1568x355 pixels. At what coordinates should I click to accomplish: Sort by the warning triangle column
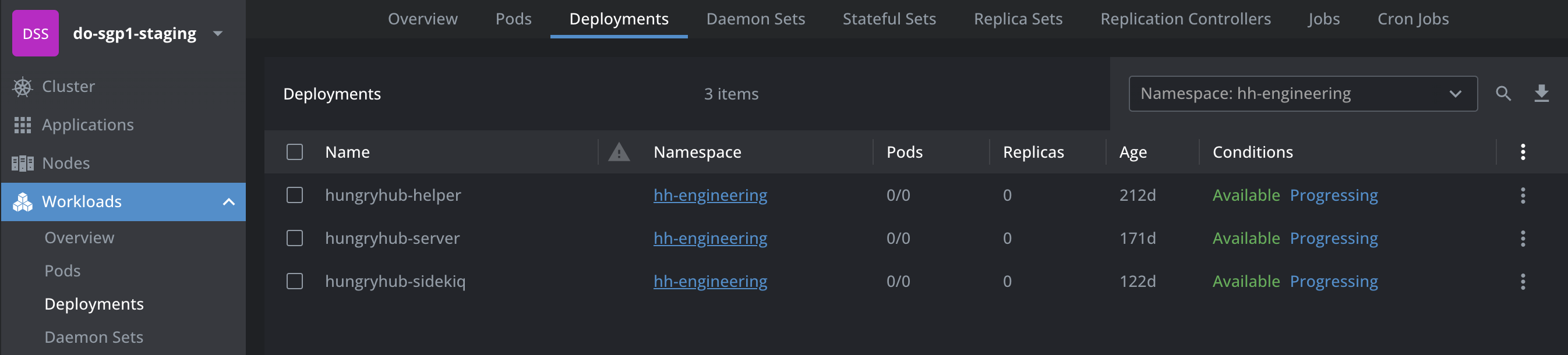619,152
